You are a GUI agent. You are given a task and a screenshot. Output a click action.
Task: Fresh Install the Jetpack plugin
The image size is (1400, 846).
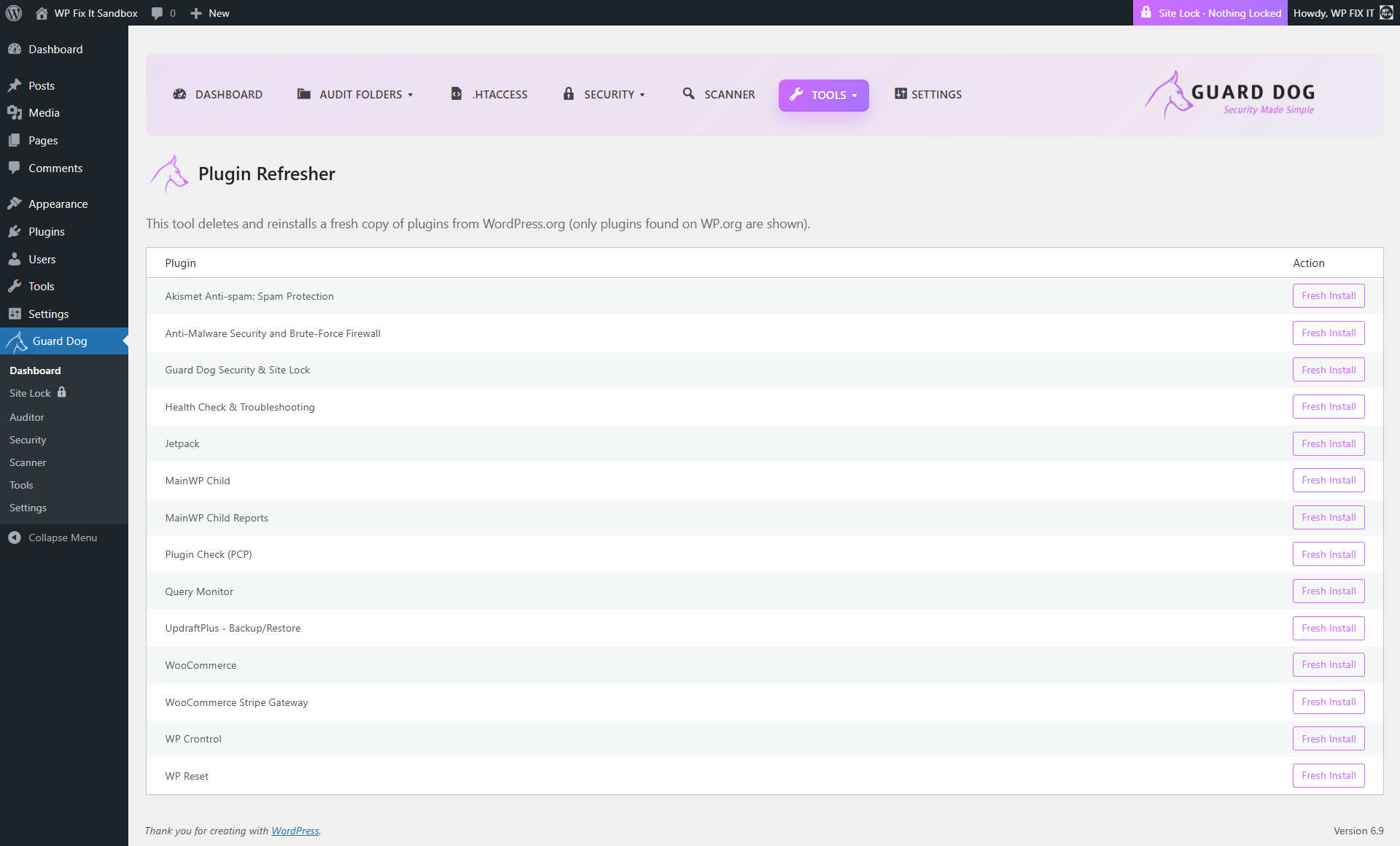coord(1329,443)
